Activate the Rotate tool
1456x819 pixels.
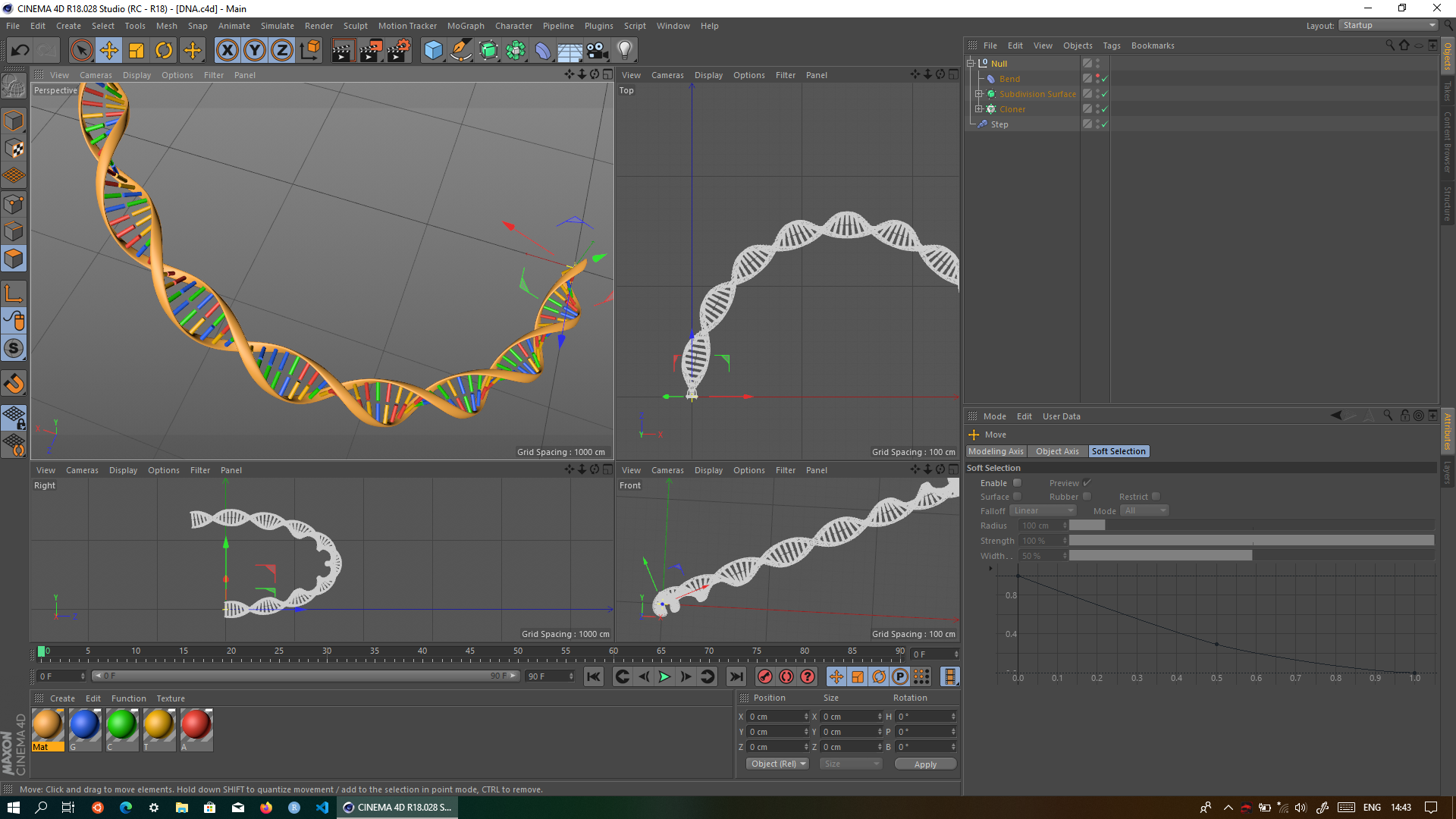[164, 51]
